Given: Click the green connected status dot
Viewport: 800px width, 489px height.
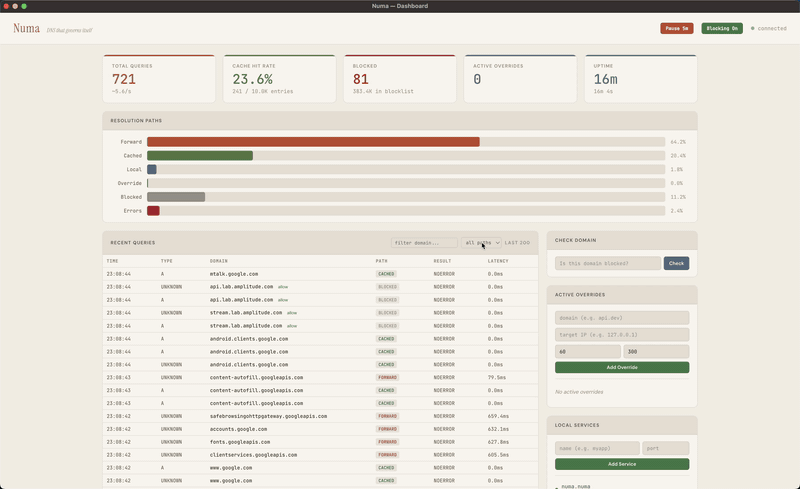Looking at the screenshot, I should click(753, 29).
